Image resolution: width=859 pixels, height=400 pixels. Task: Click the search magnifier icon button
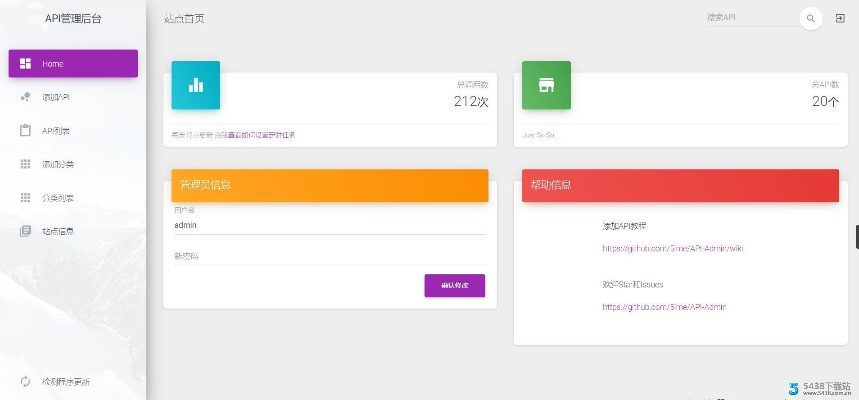[811, 19]
